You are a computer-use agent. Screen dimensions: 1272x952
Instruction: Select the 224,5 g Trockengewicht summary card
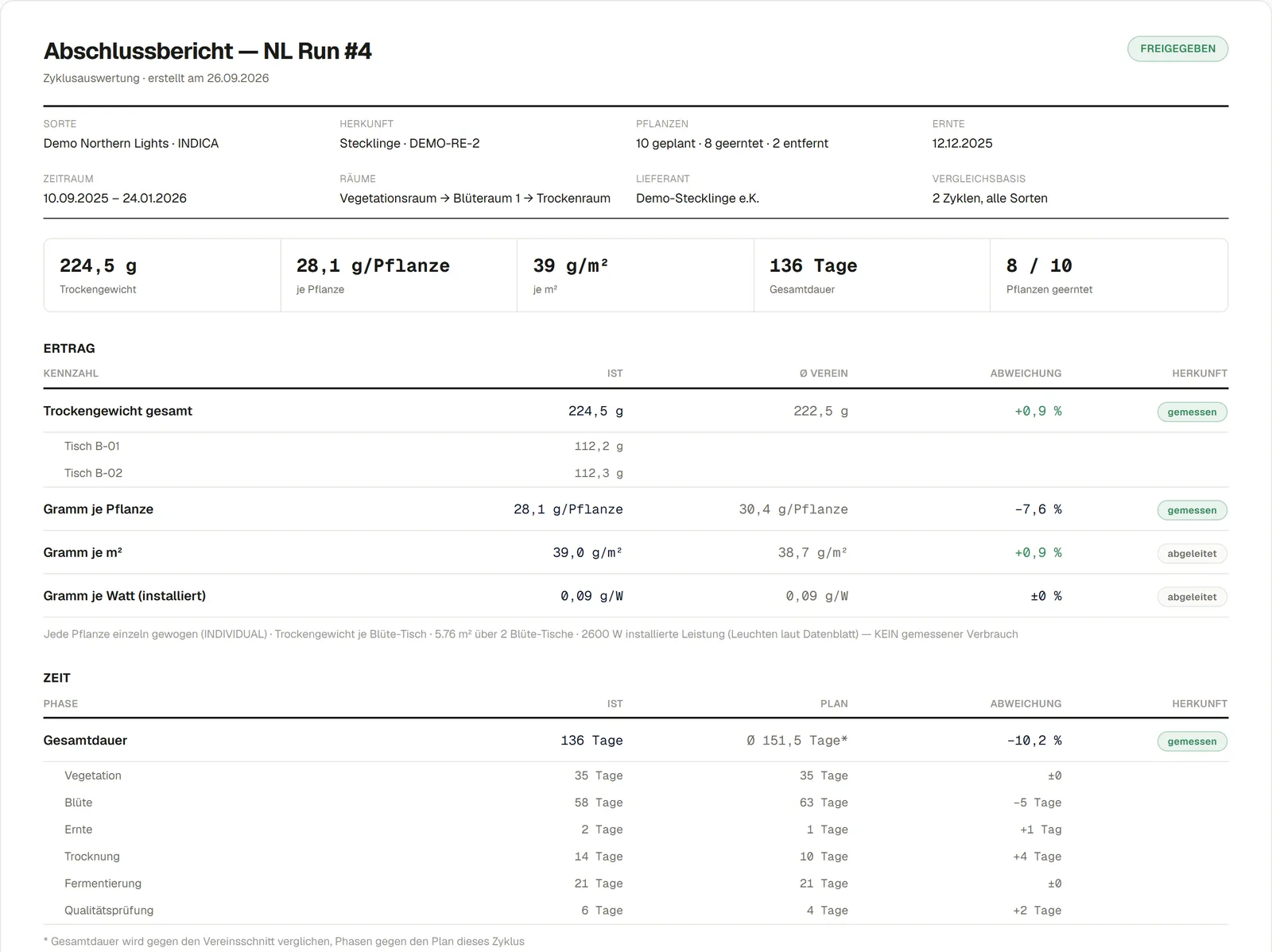pyautogui.click(x=162, y=275)
